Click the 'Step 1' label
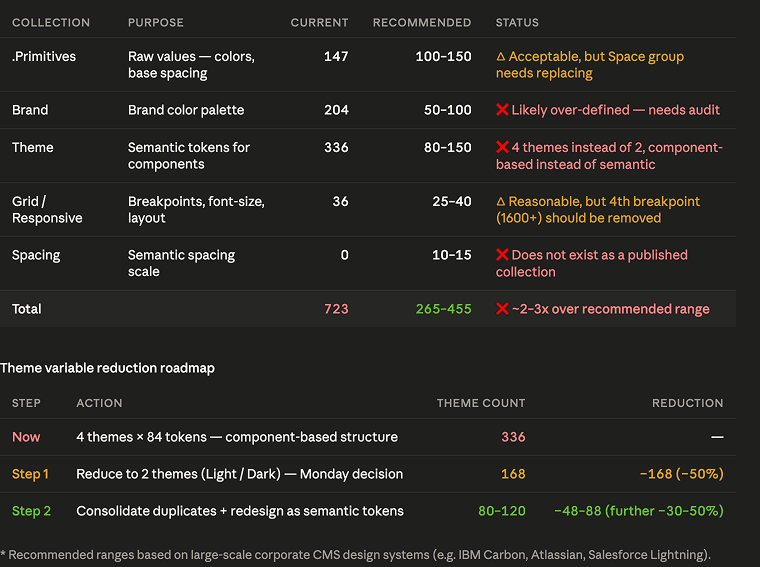Screen dimensions: 760x567 click(30, 474)
